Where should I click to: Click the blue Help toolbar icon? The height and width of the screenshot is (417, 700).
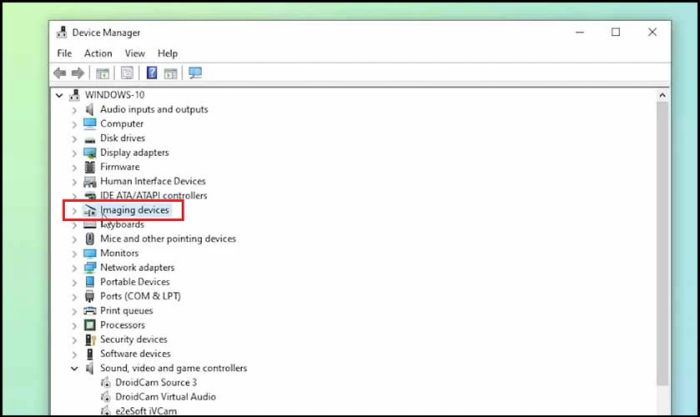pyautogui.click(x=152, y=73)
